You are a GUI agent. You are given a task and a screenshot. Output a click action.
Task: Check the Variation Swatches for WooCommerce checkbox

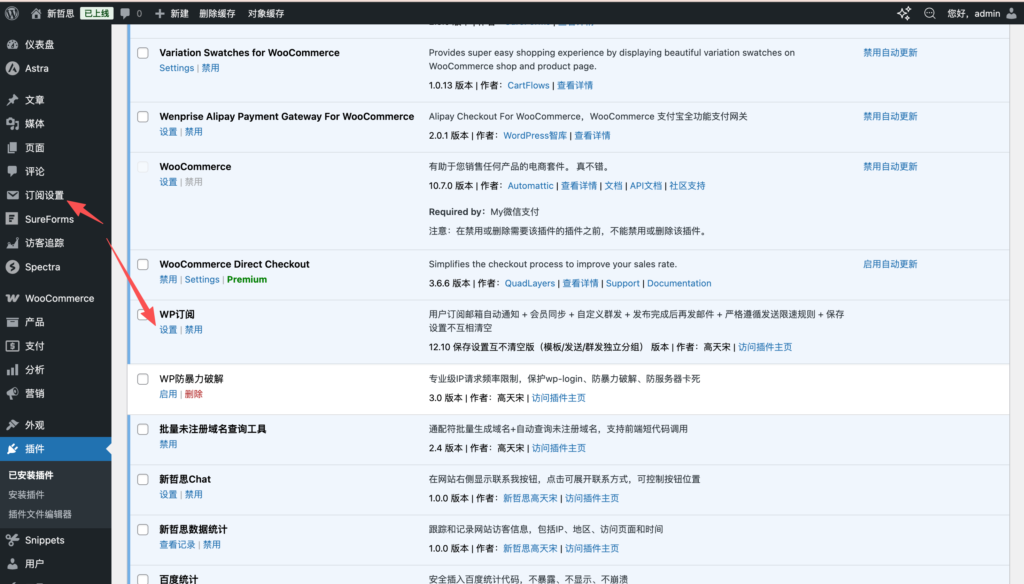pos(143,53)
